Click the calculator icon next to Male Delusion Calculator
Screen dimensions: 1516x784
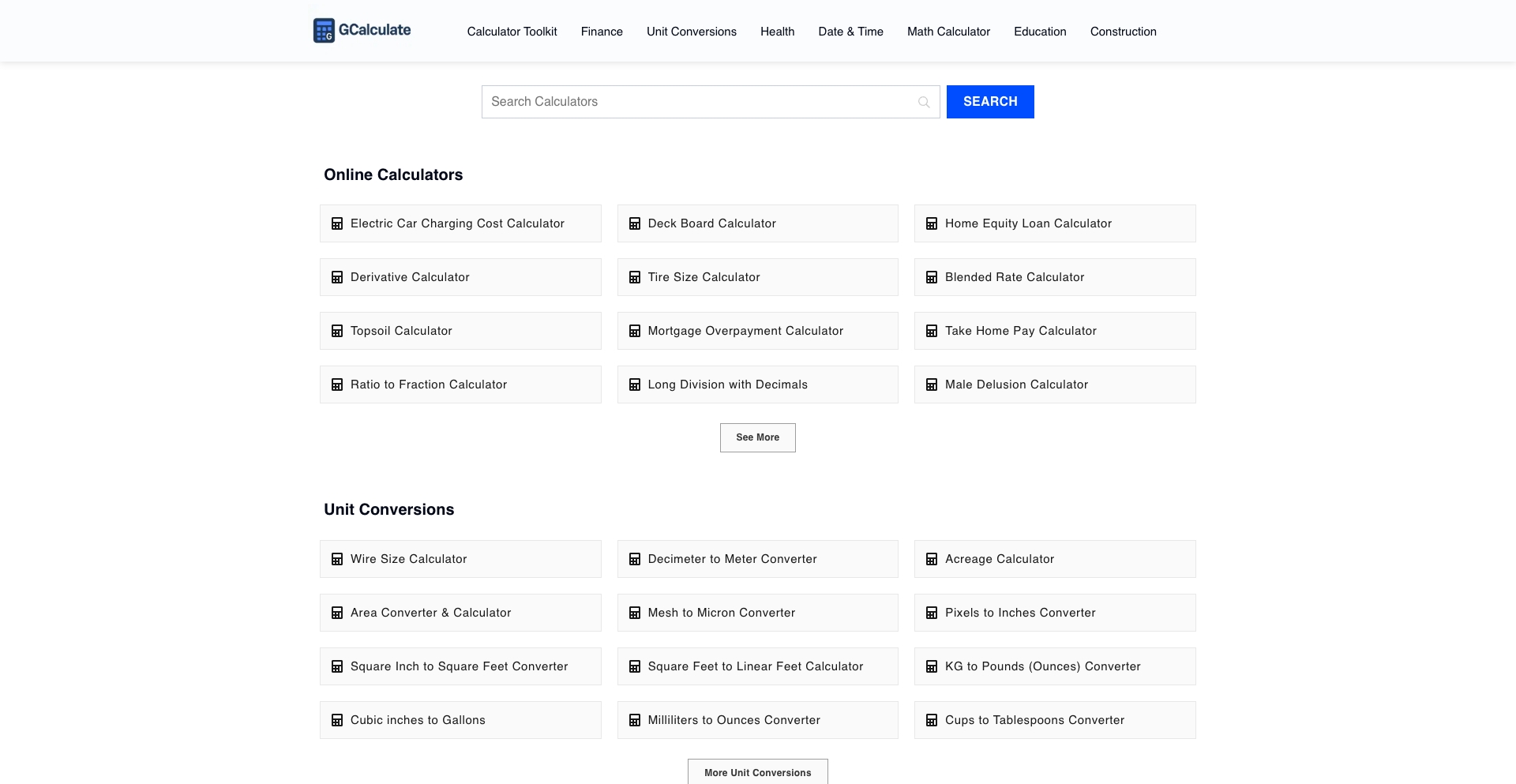coord(931,384)
